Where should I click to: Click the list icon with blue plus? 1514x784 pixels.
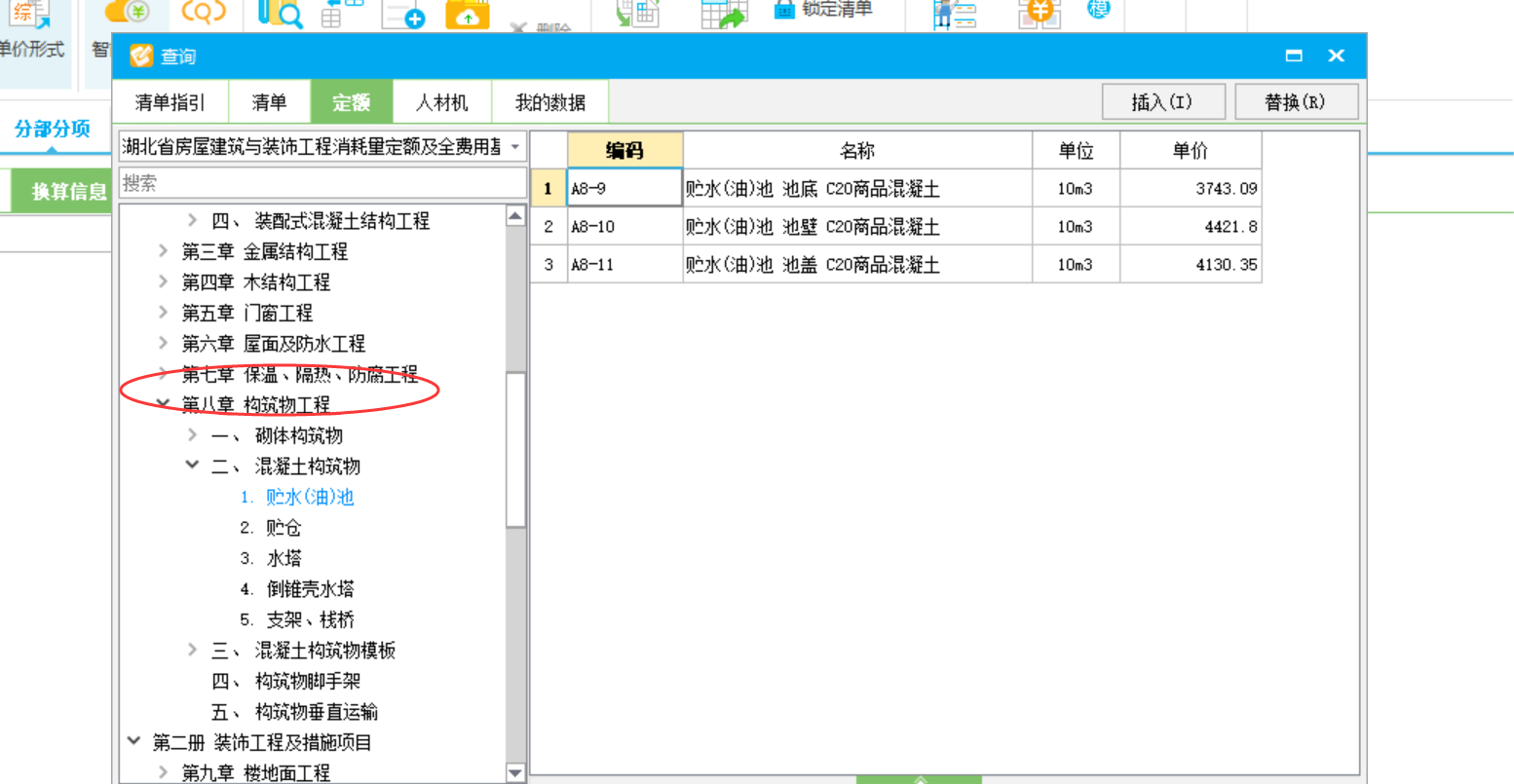pos(403,15)
